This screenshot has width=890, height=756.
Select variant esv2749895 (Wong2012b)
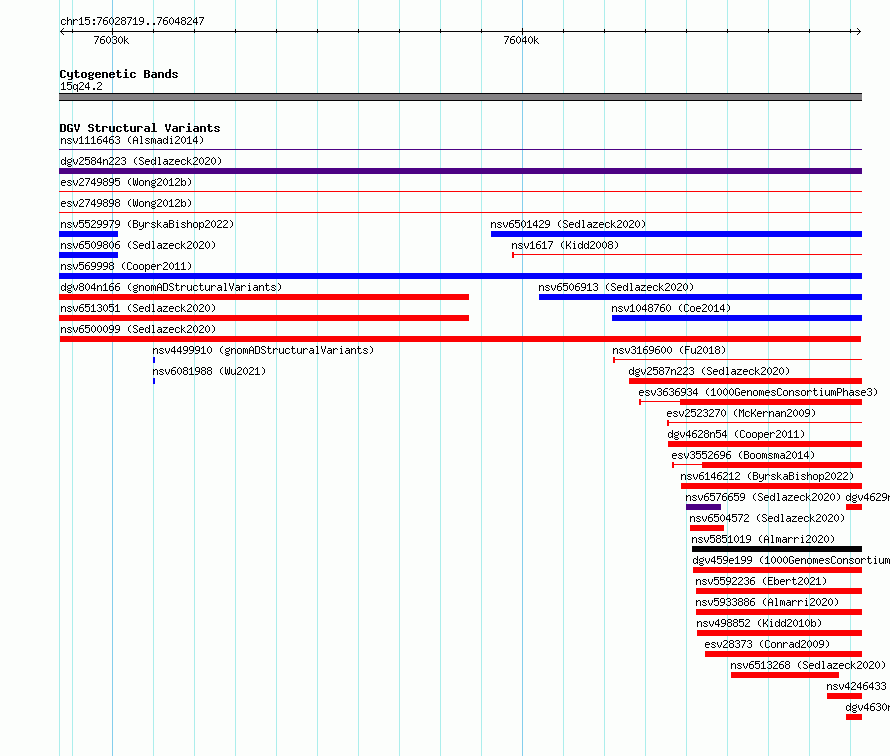(126, 182)
